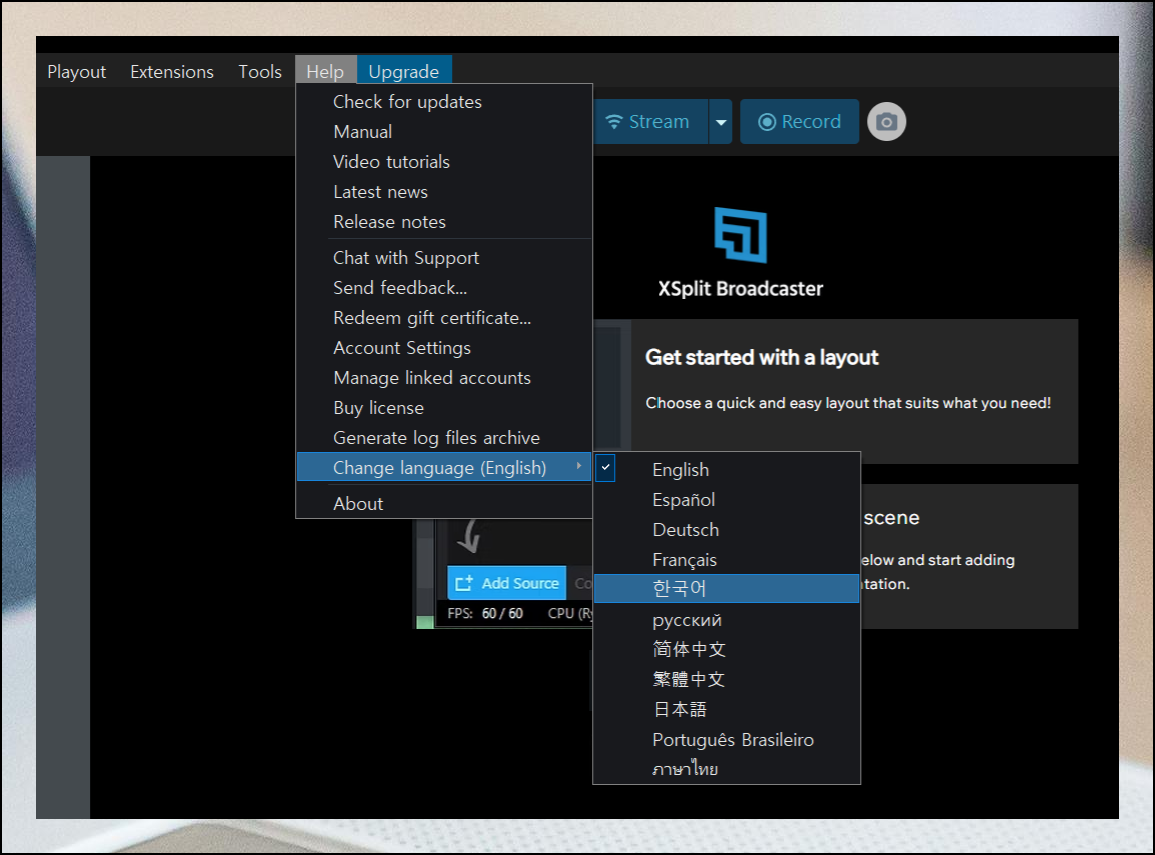
Task: Switch language to 日本語
Action: 726,710
